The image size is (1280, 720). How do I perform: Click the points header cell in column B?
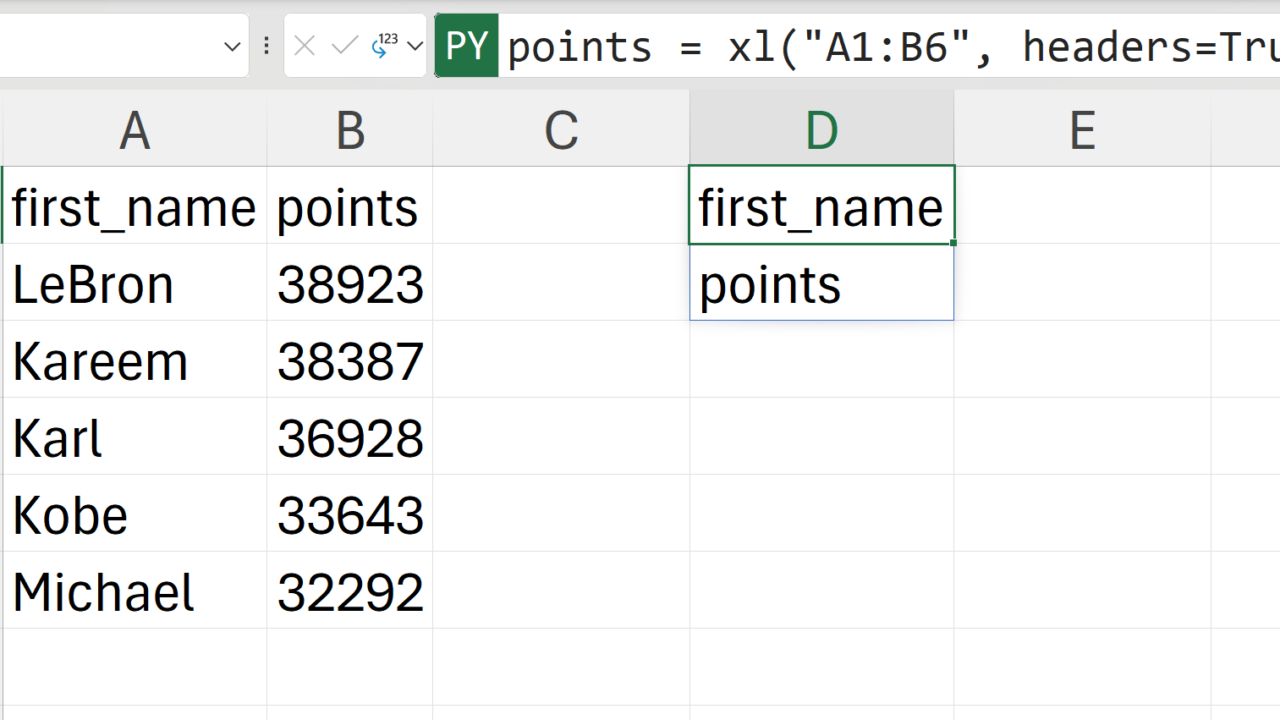coord(350,207)
